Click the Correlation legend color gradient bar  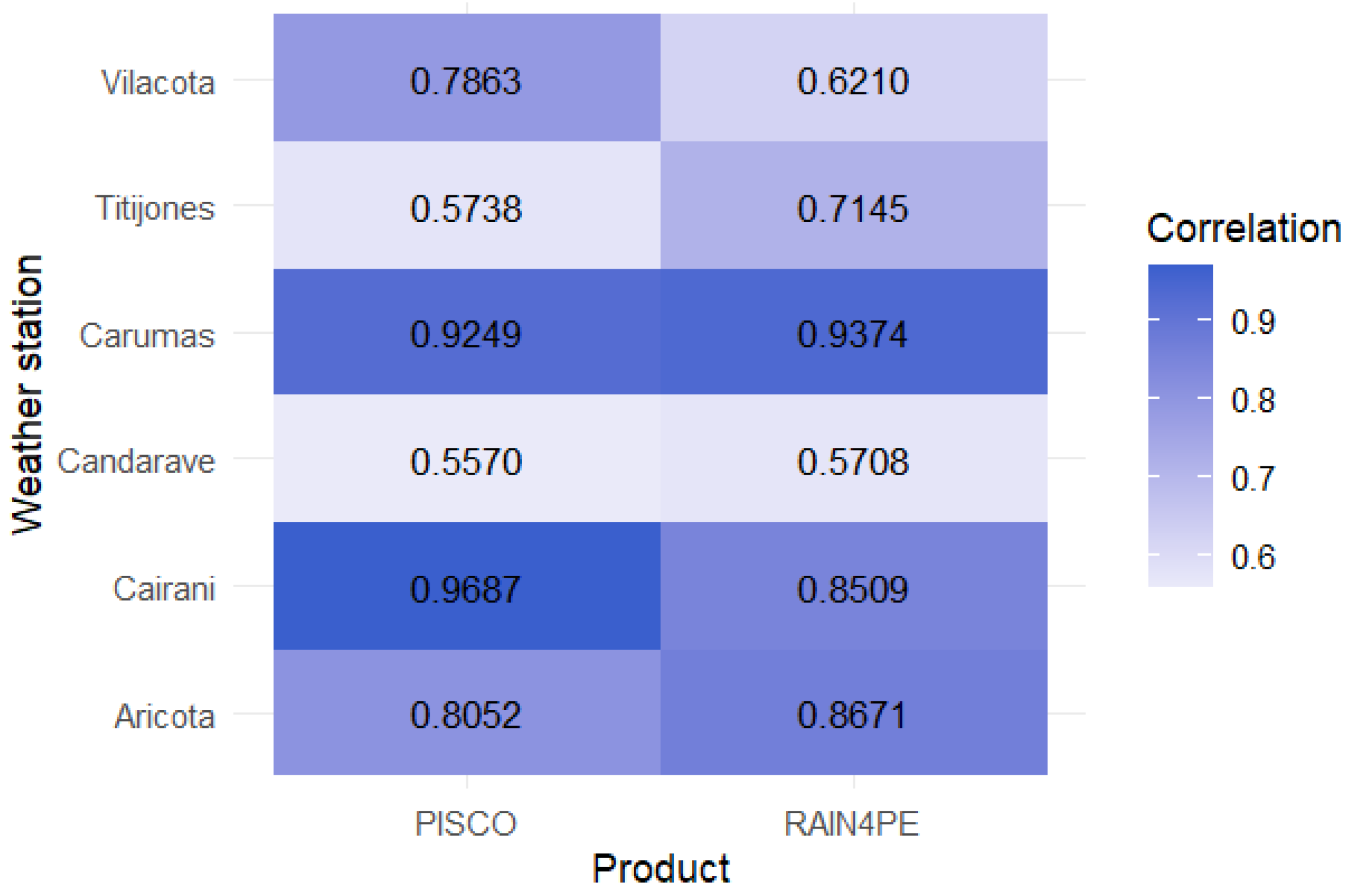tap(1180, 425)
